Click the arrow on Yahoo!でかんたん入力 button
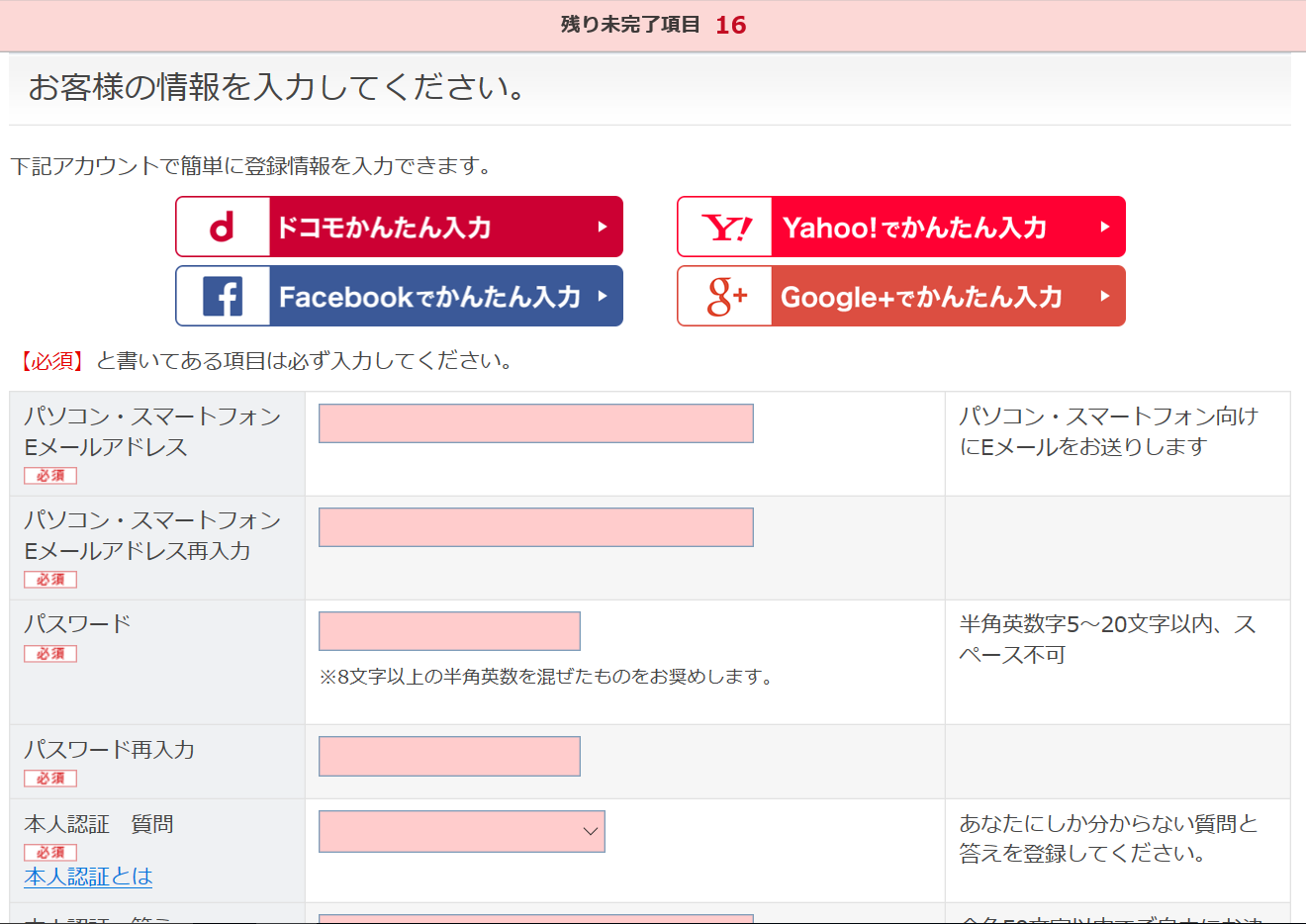Screen dimensions: 1306x924 (x=1104, y=227)
